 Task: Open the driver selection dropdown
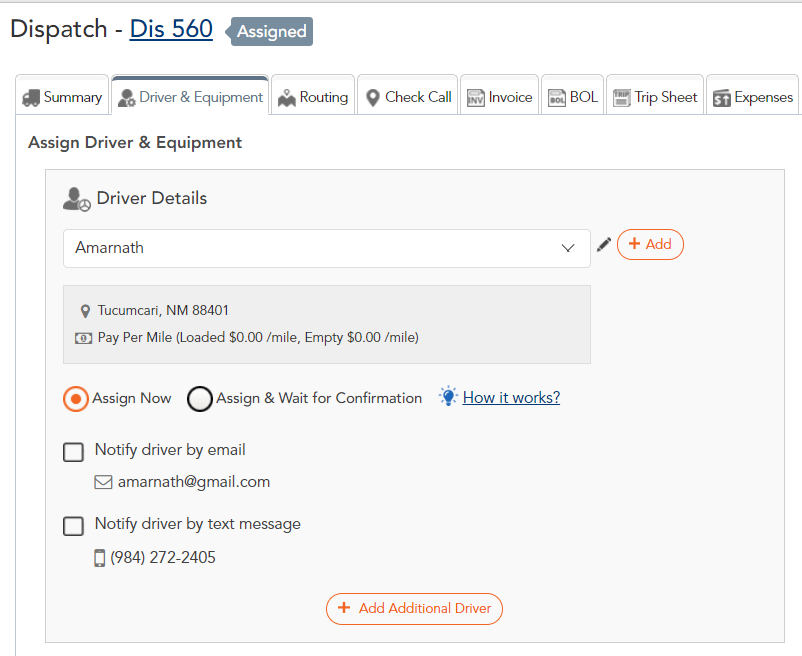point(568,247)
